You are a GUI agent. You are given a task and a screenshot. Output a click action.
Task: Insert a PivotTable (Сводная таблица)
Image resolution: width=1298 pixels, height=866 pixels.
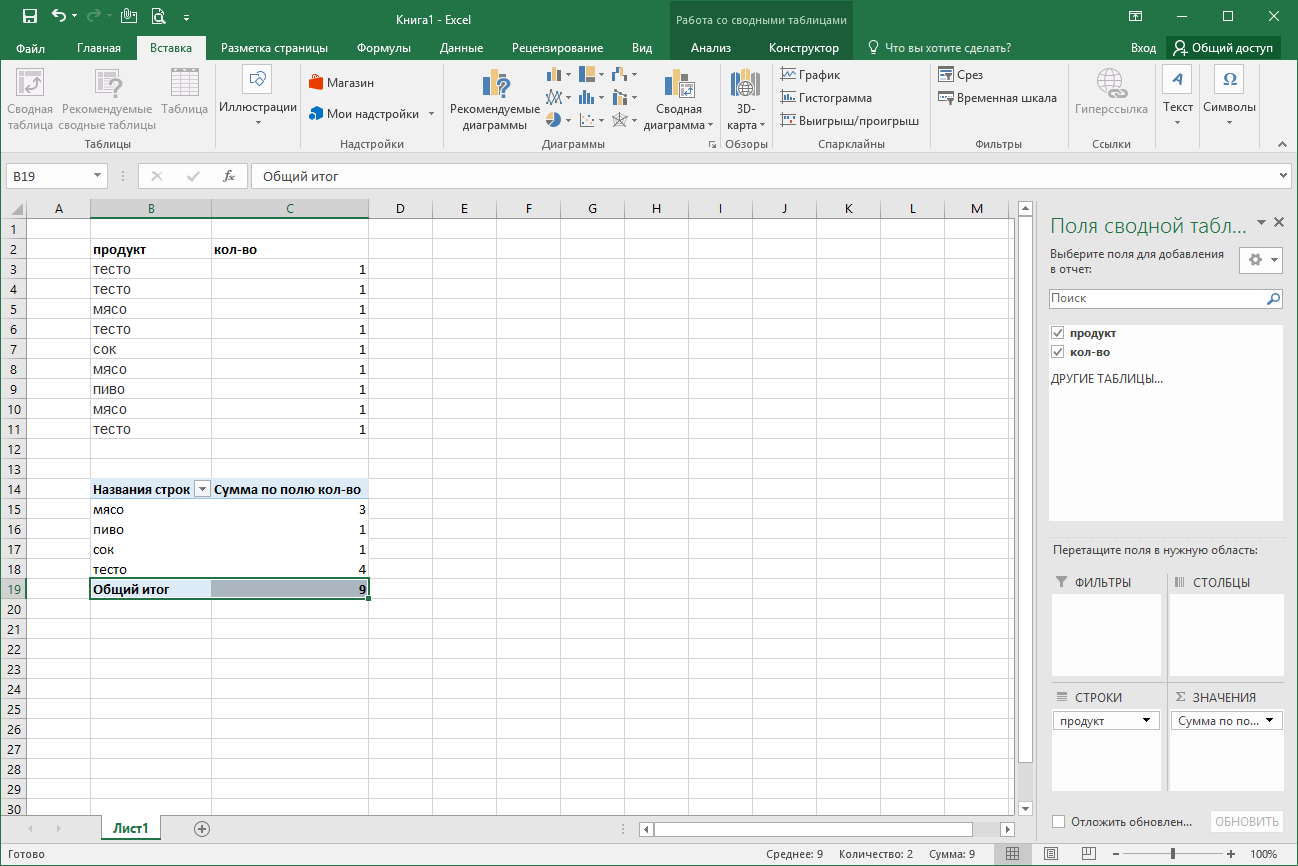30,100
